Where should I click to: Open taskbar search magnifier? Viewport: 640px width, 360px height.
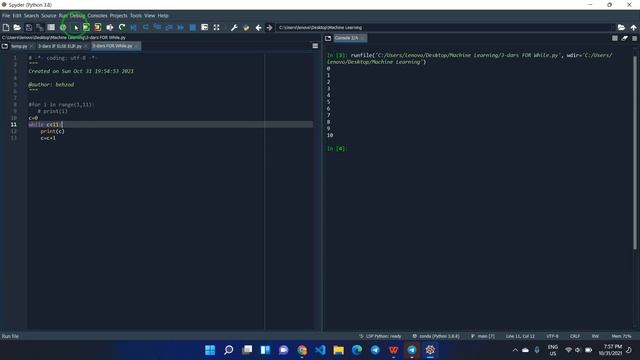[x=229, y=350]
